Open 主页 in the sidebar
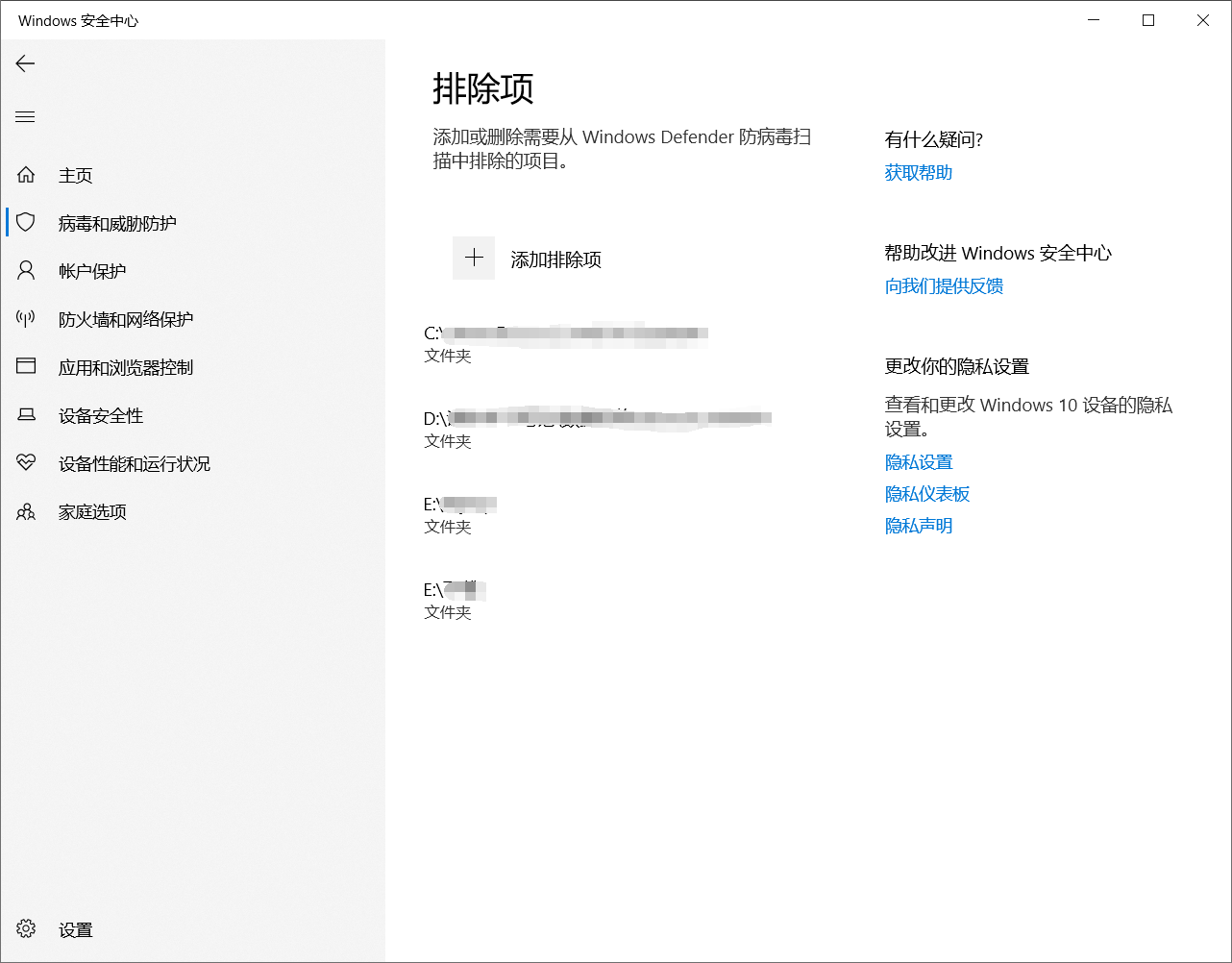This screenshot has width=1232, height=963. [x=76, y=175]
